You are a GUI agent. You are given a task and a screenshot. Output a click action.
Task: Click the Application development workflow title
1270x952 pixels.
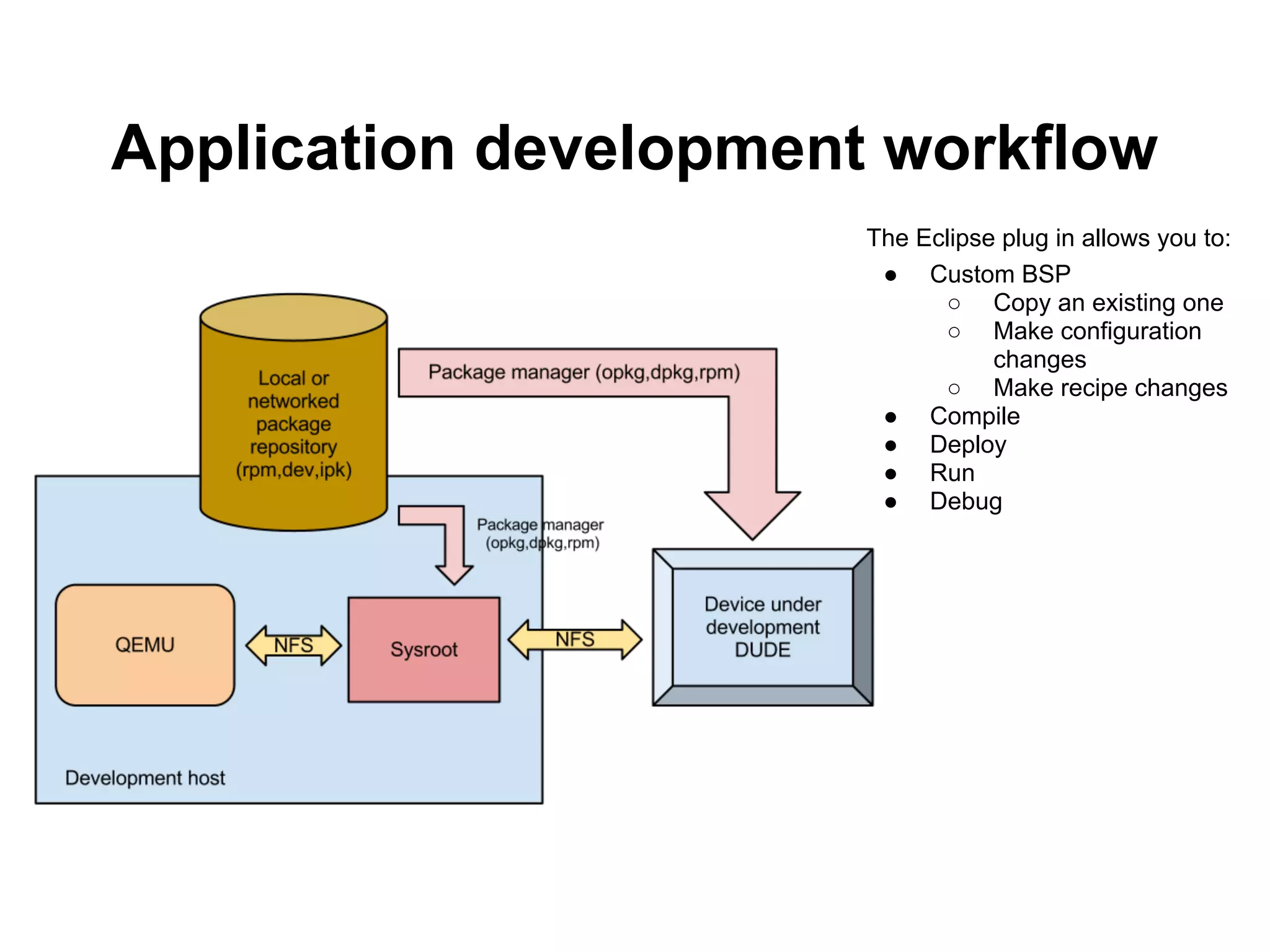634,148
